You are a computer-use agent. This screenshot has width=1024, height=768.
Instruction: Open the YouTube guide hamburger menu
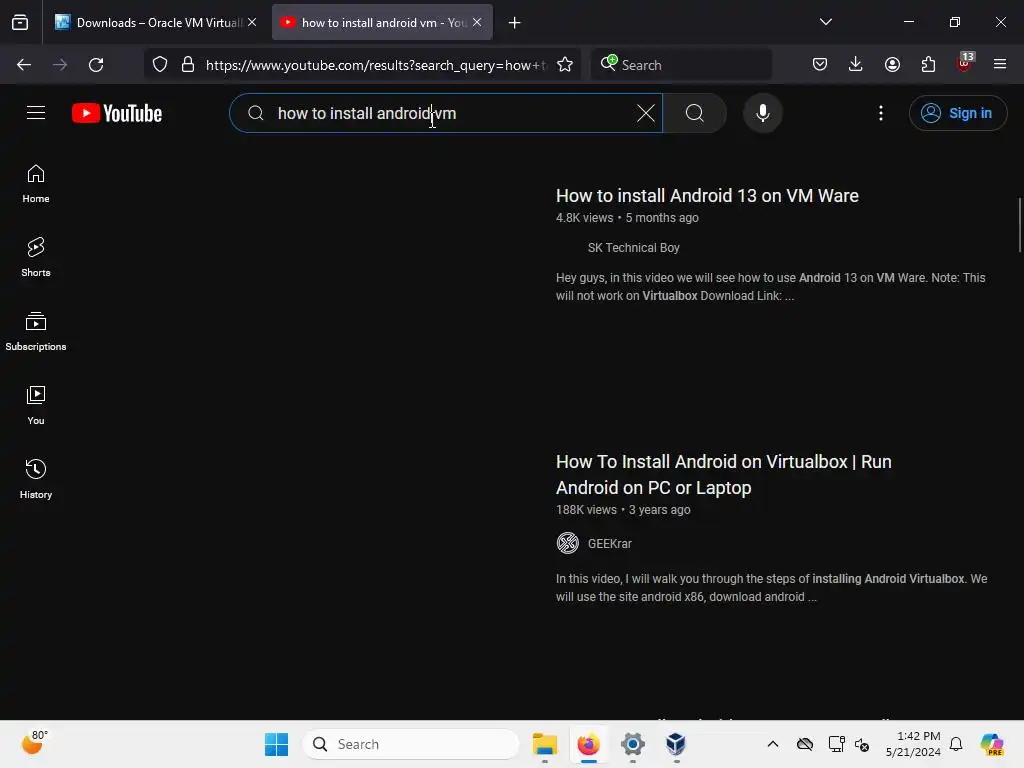pos(36,113)
